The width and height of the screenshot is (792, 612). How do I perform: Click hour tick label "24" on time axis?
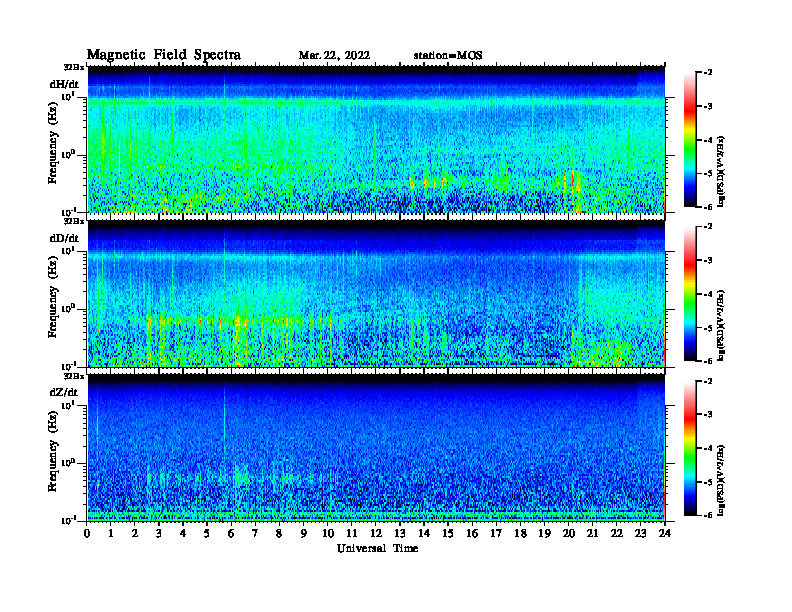pos(664,533)
